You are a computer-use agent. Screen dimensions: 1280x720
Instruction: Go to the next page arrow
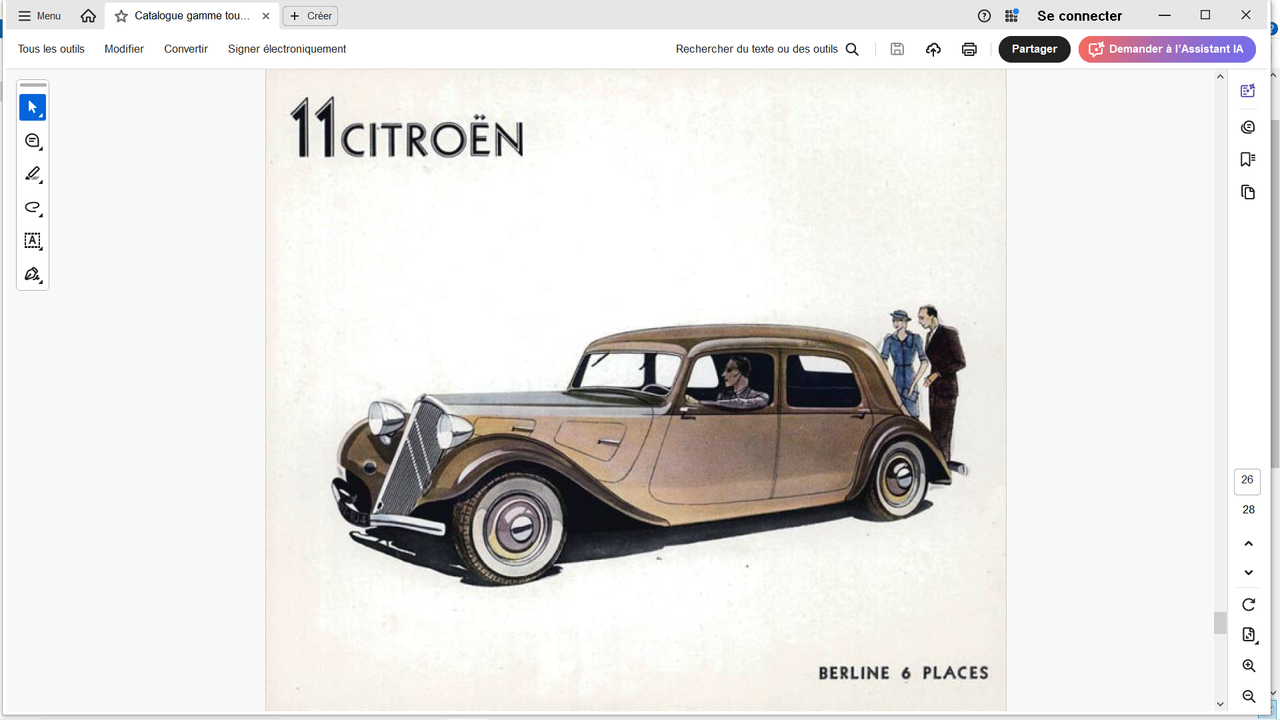click(x=1248, y=573)
